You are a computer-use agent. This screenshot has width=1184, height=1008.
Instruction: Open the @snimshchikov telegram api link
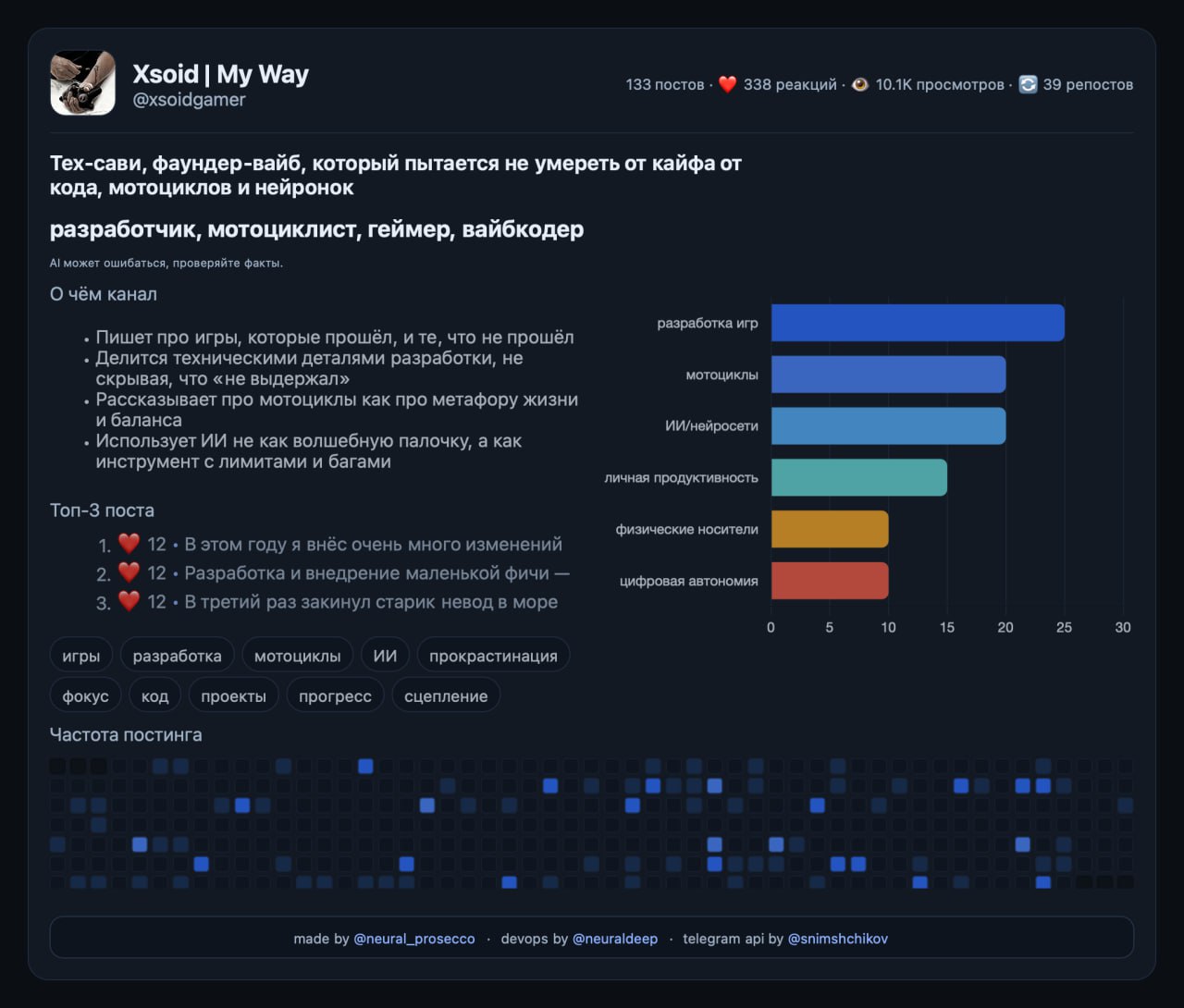point(837,939)
